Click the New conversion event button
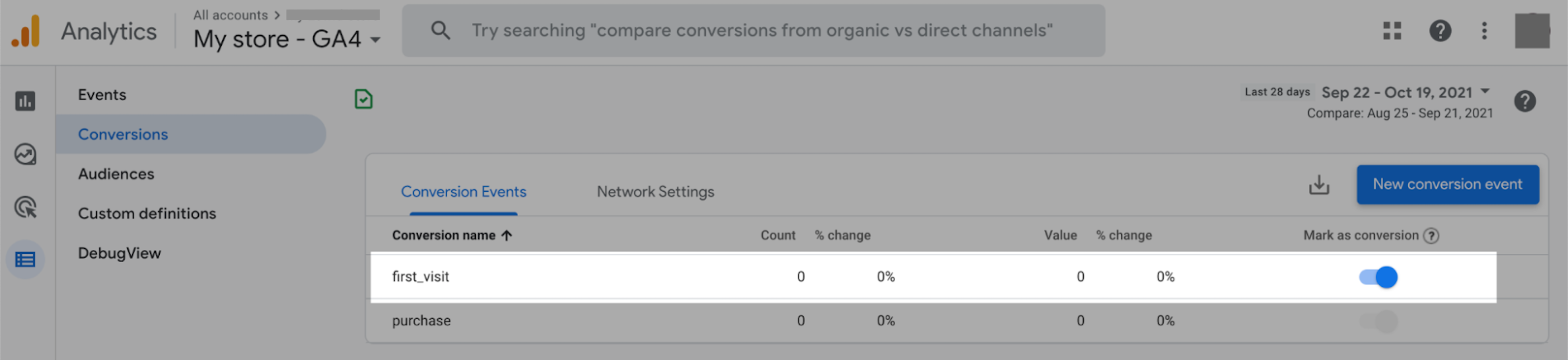This screenshot has height=360, width=1568. coord(1447,184)
